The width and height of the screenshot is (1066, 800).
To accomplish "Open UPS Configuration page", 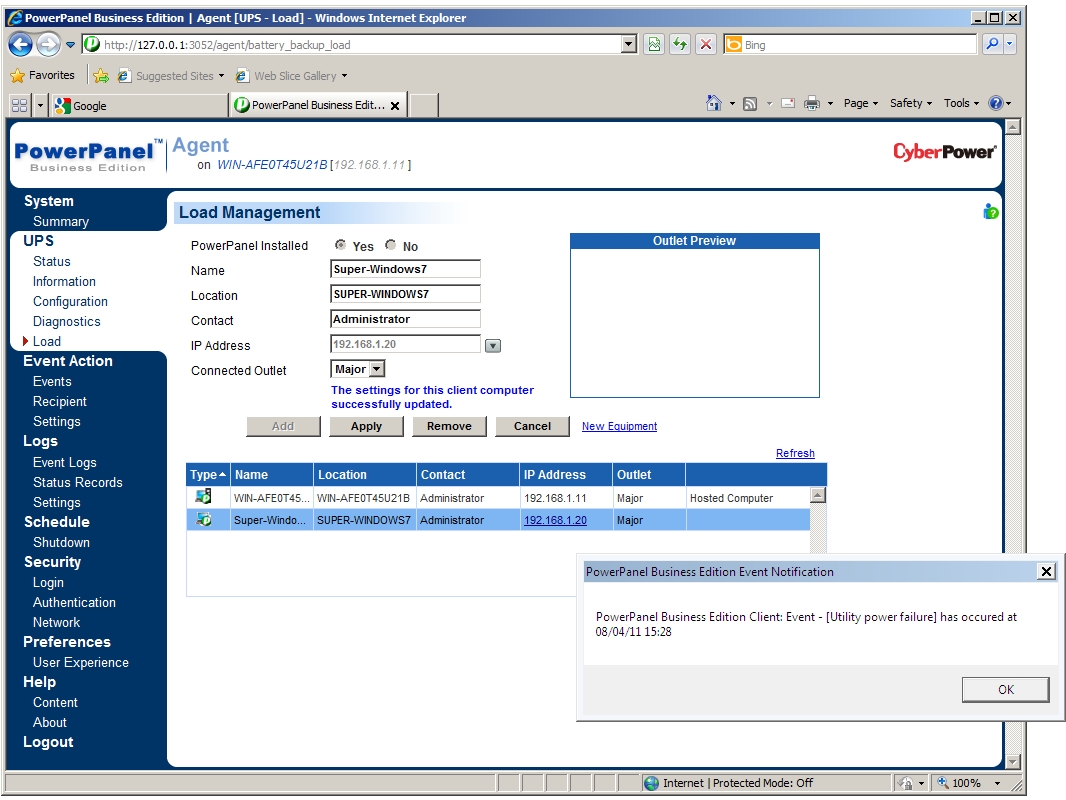I will (x=70, y=302).
